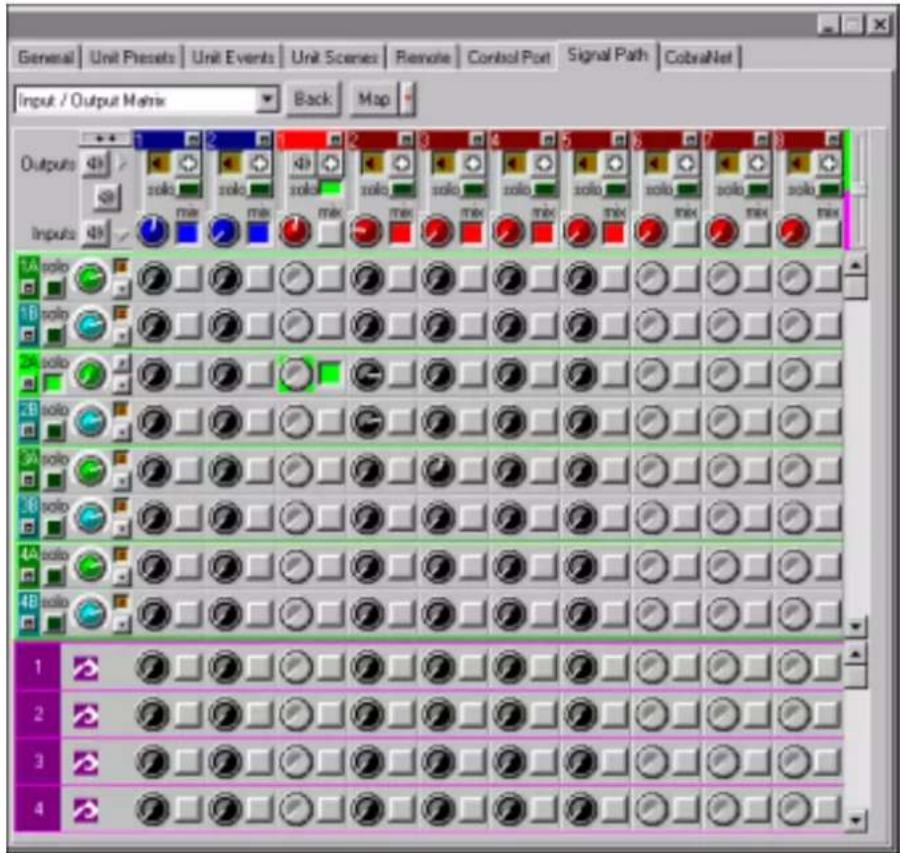The width and height of the screenshot is (900, 853).
Task: Toggle the mix button on bright red output 1
Action: pyautogui.click(x=330, y=232)
